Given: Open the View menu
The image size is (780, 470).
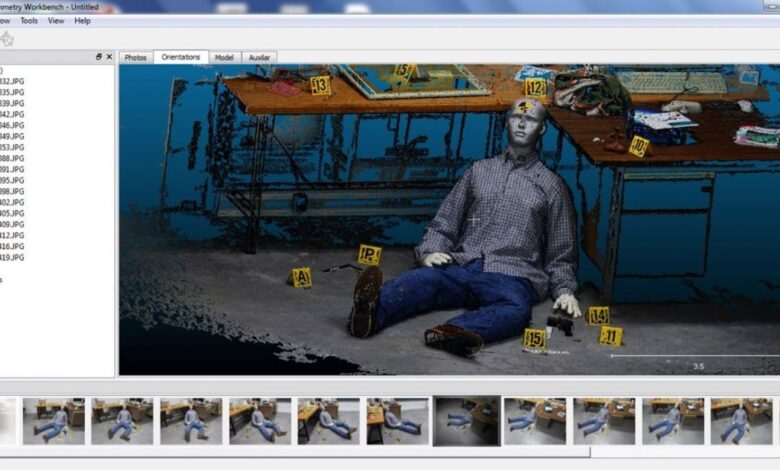Looking at the screenshot, I should point(56,20).
